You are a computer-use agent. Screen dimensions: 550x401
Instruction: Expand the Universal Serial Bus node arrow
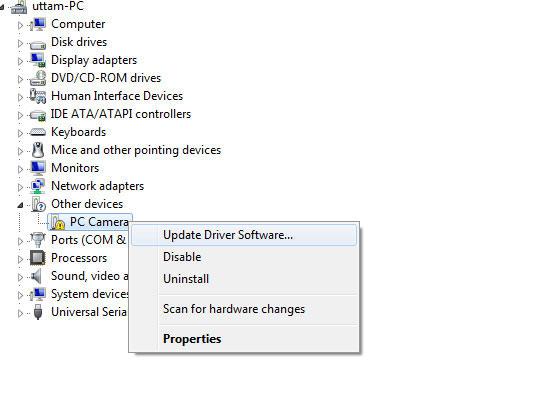coord(20,313)
